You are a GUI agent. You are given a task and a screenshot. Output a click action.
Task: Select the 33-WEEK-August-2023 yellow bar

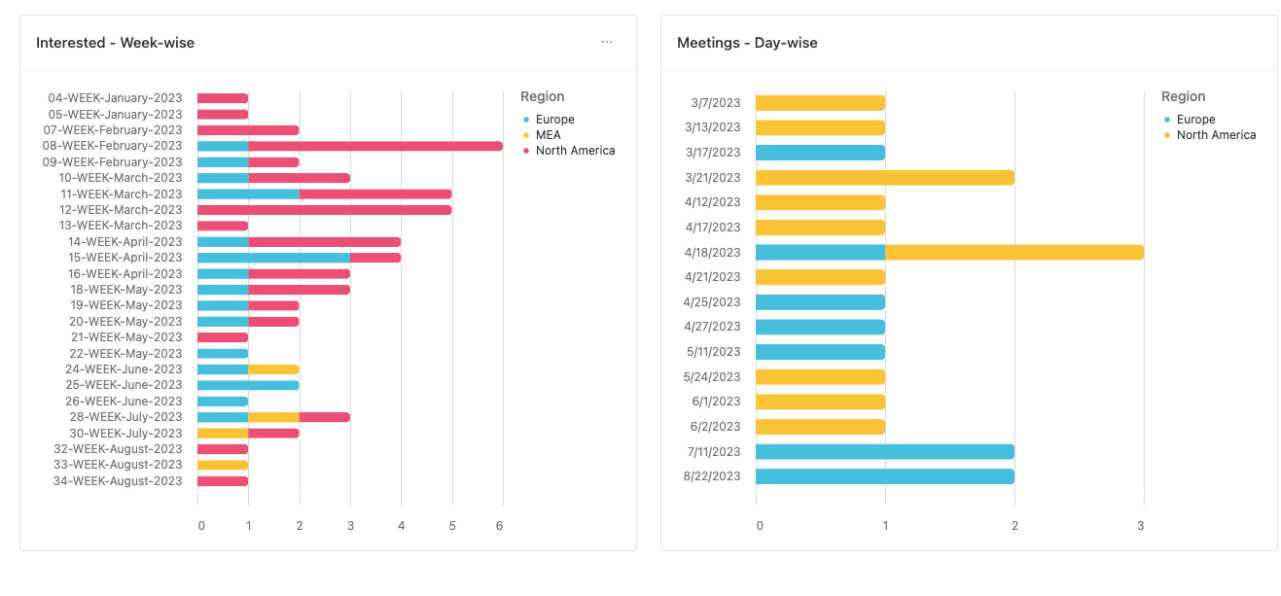pos(222,465)
